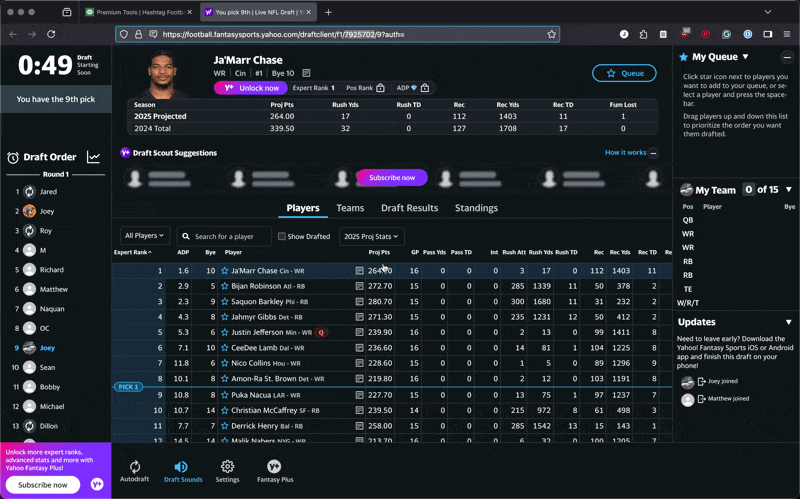
Task: Star Bijan Robinson to add to queue
Action: (224, 286)
